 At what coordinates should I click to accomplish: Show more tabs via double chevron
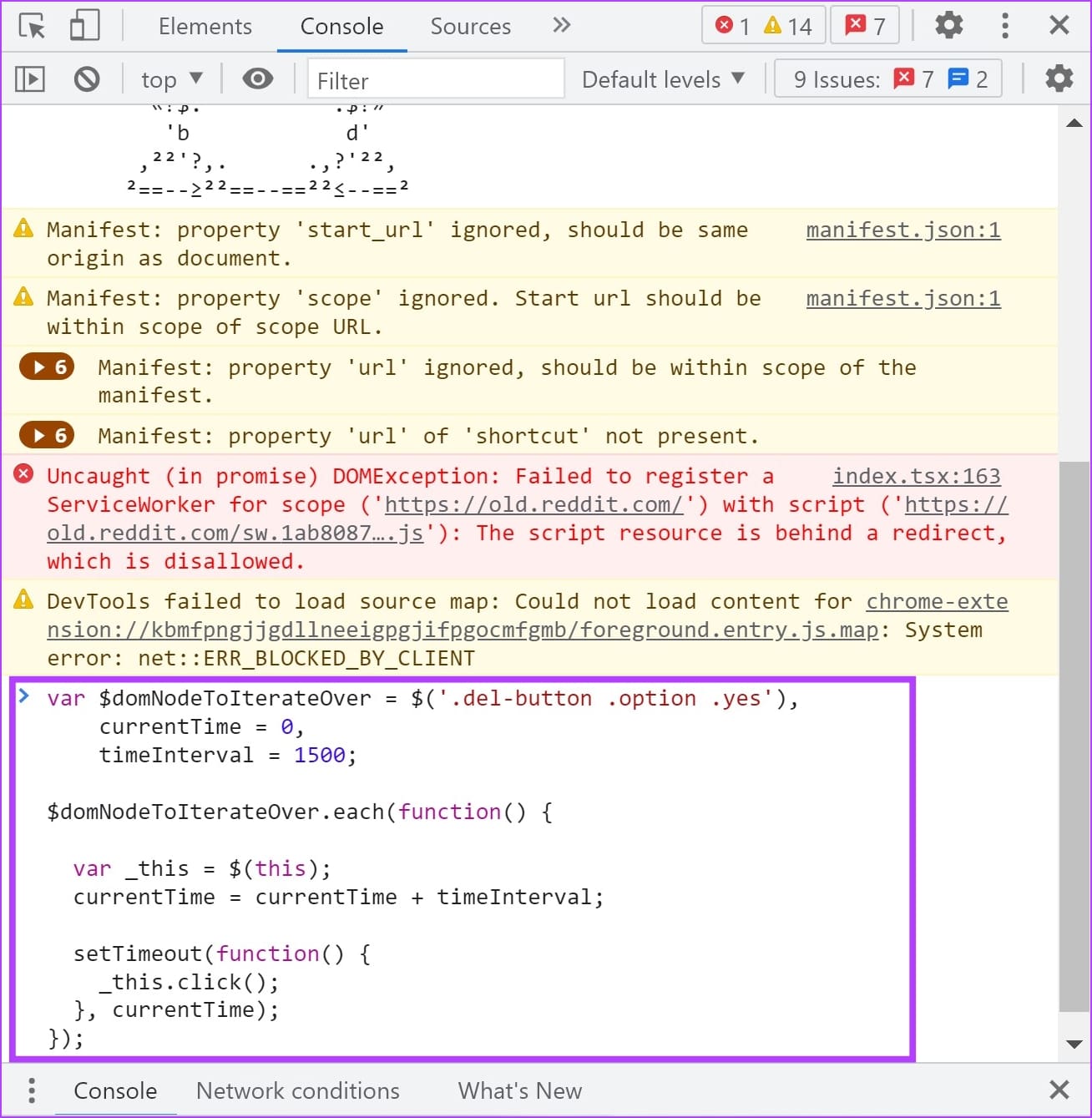coord(562,25)
